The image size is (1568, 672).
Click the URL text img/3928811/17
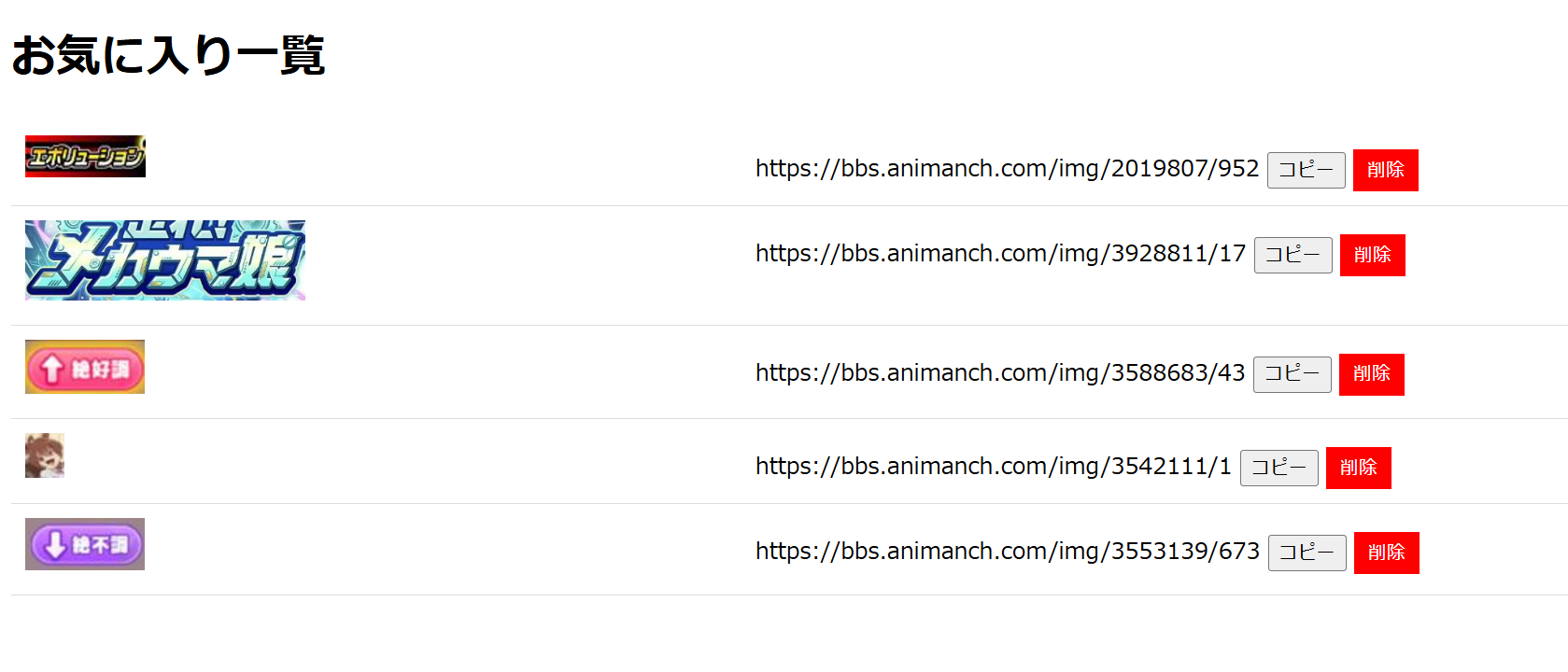coord(1000,254)
